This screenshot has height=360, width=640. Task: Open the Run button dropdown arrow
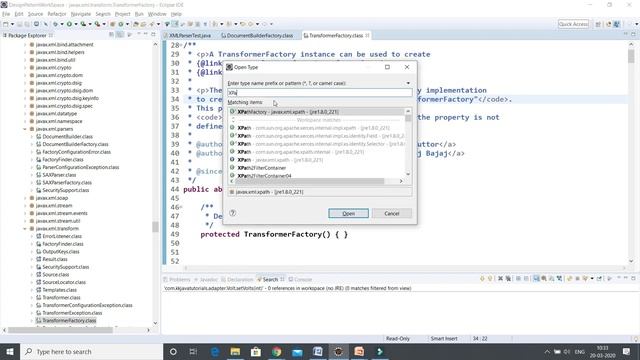[76, 24]
